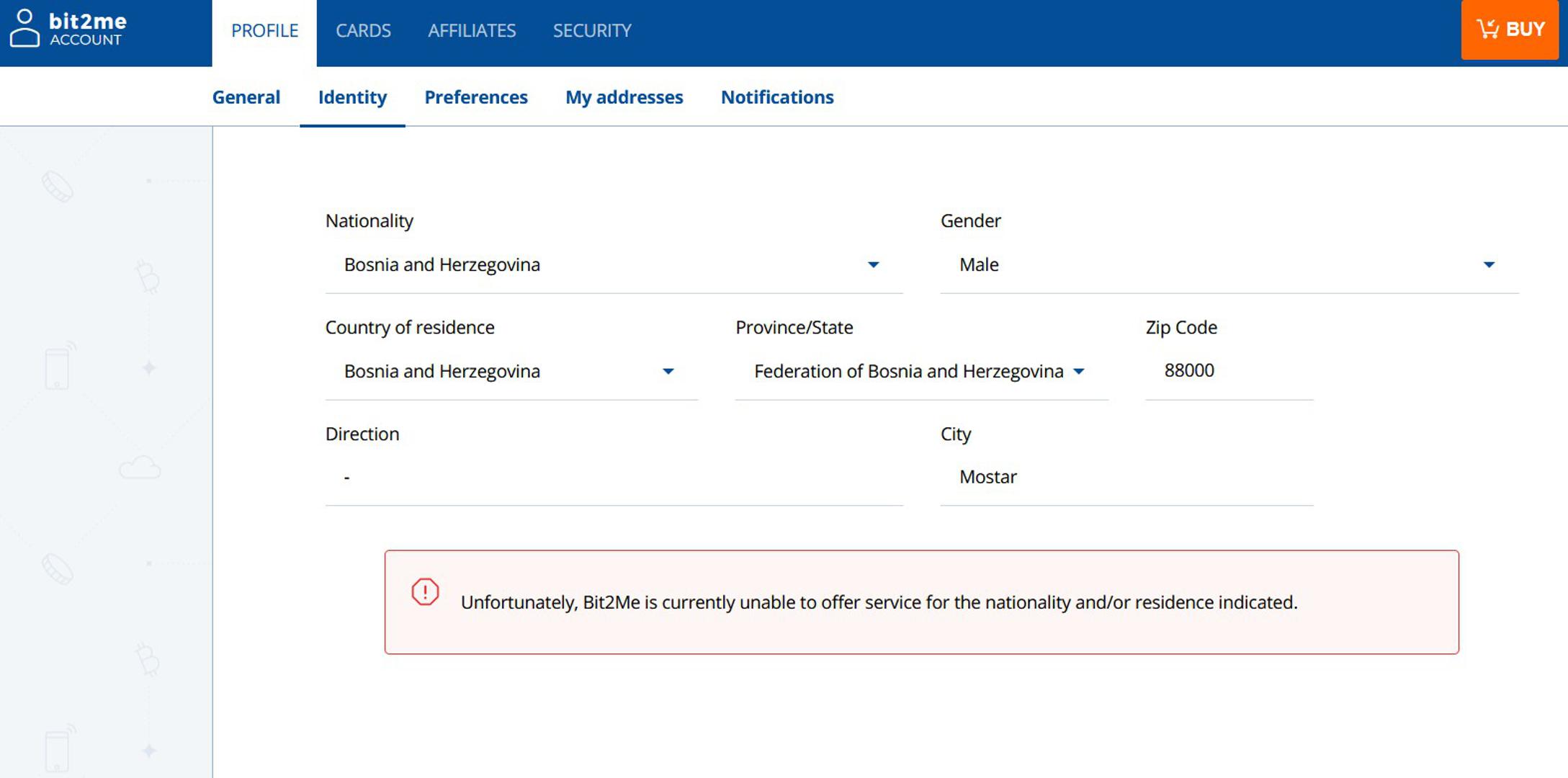Open the AFFILIATES tab

(472, 31)
